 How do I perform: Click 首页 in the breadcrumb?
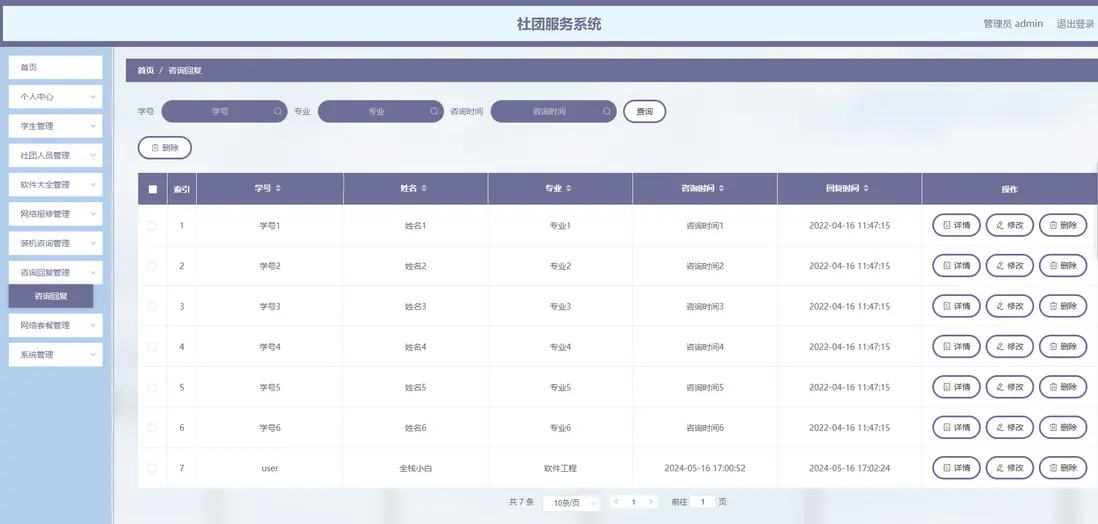(146, 71)
